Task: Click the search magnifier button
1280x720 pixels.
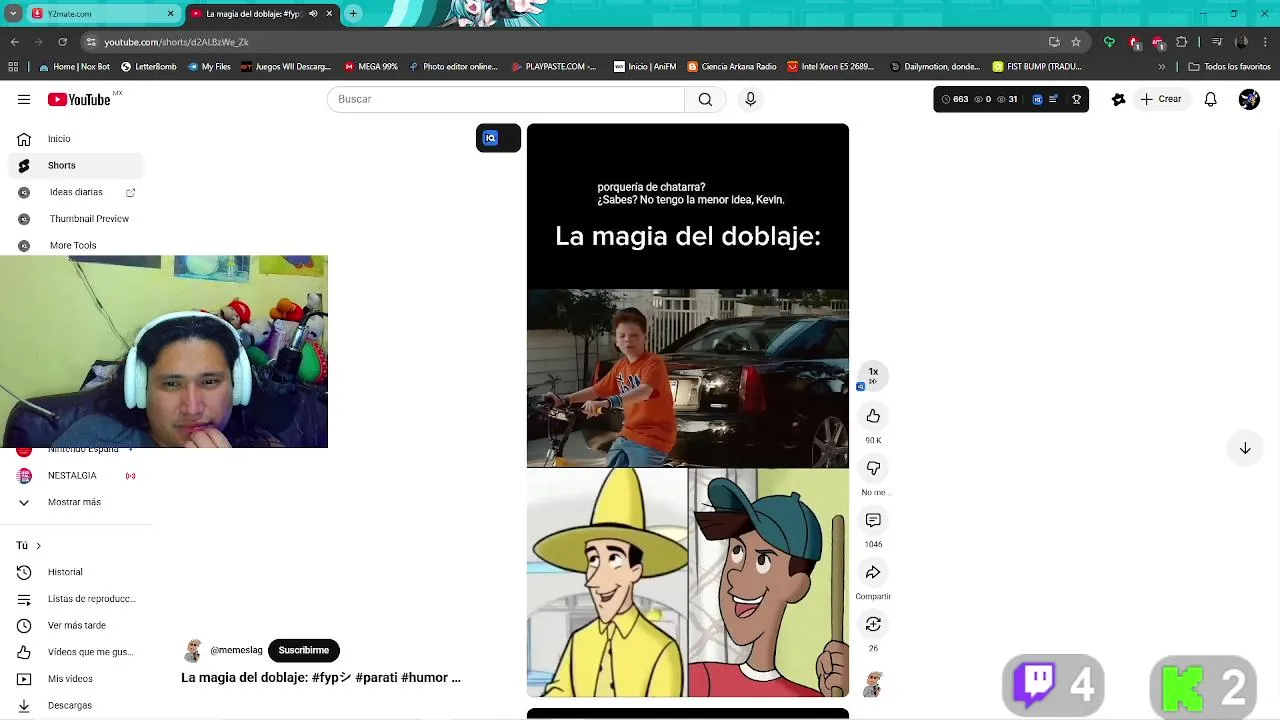Action: coord(705,99)
